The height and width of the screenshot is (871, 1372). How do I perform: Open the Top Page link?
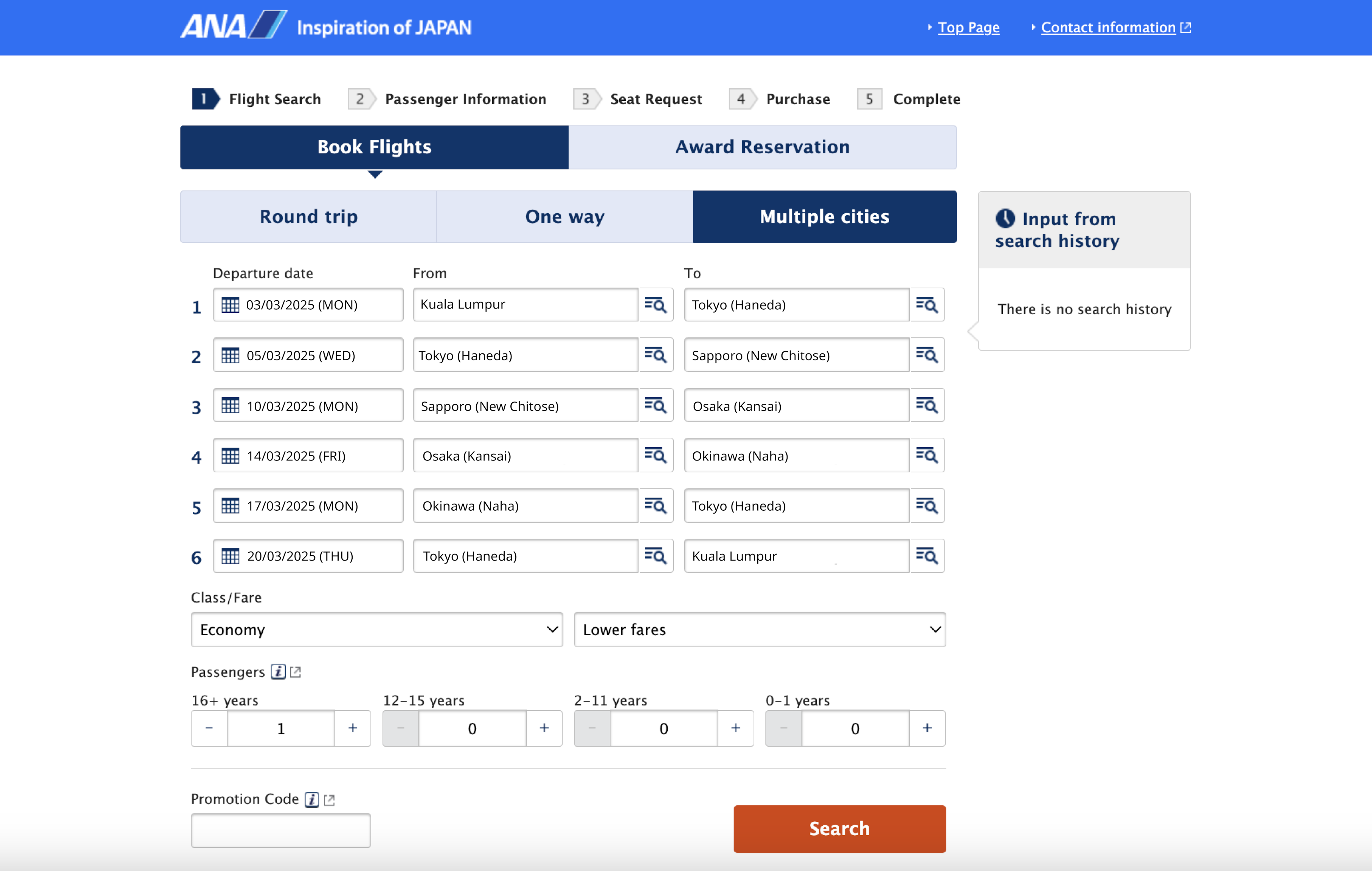[x=968, y=27]
